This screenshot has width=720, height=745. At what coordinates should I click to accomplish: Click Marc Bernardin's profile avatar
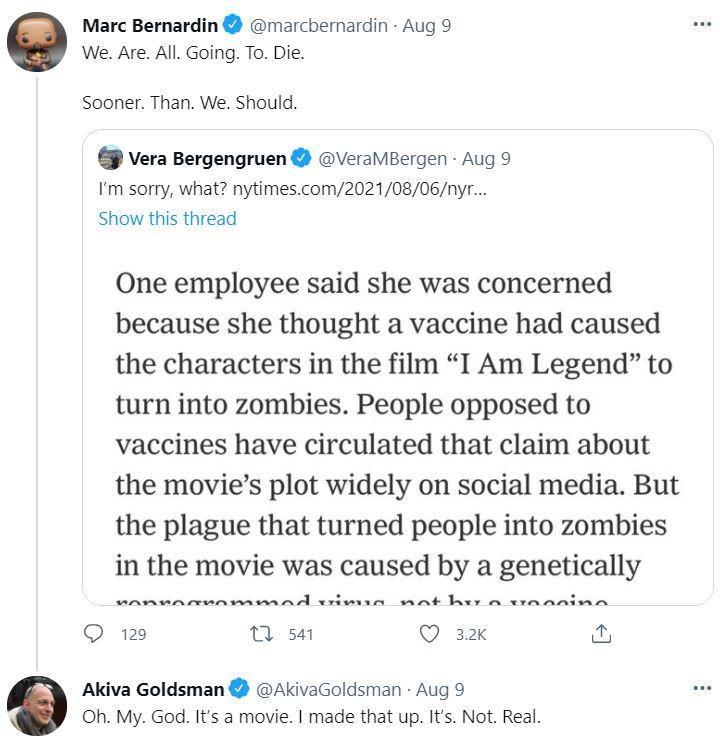click(37, 42)
